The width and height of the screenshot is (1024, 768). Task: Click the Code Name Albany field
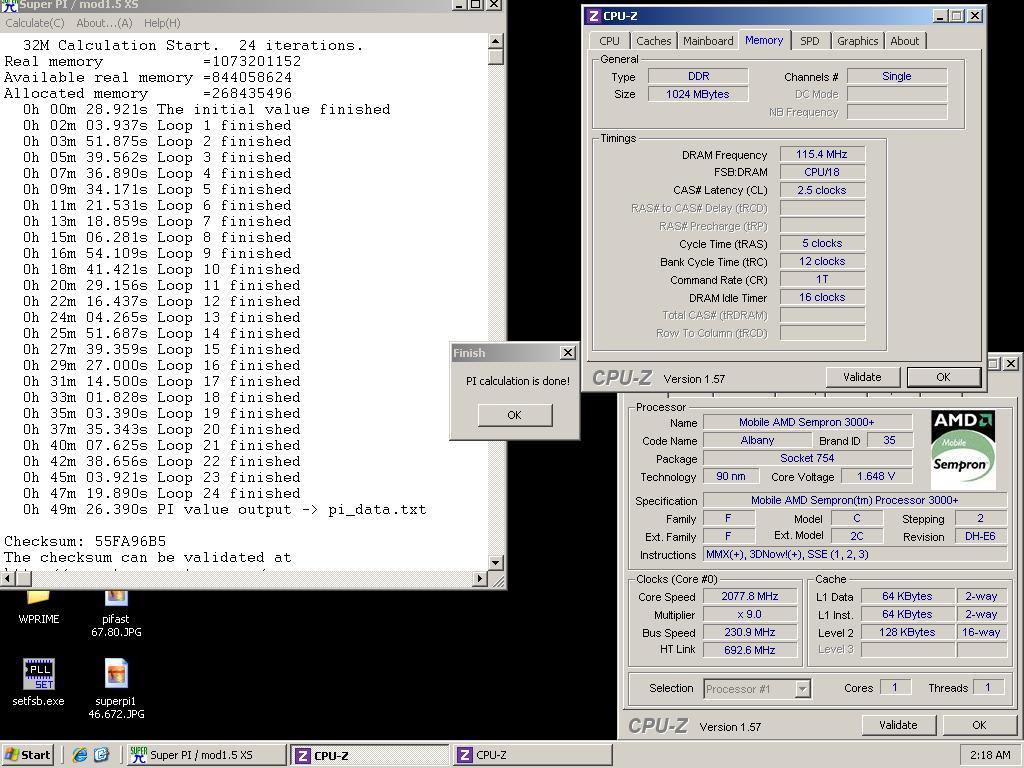click(757, 440)
